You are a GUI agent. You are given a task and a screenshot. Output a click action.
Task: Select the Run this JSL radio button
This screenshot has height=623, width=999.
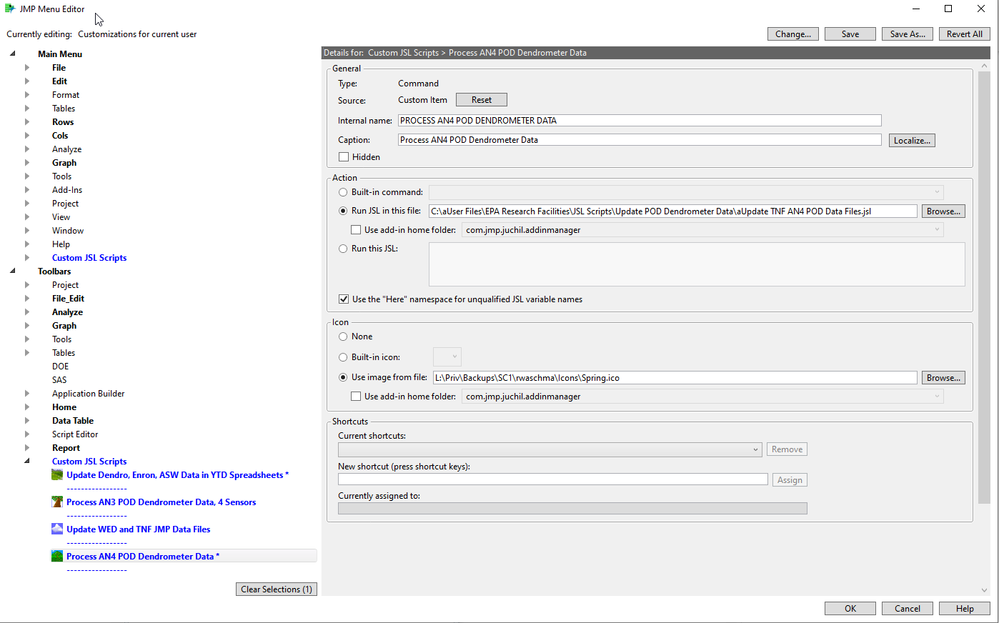[x=343, y=248]
